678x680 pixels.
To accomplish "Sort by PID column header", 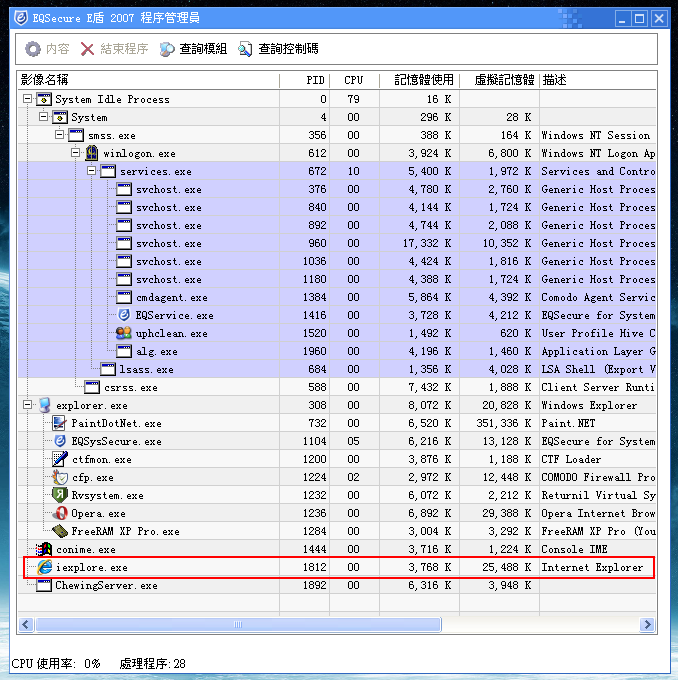I will tap(305, 80).
